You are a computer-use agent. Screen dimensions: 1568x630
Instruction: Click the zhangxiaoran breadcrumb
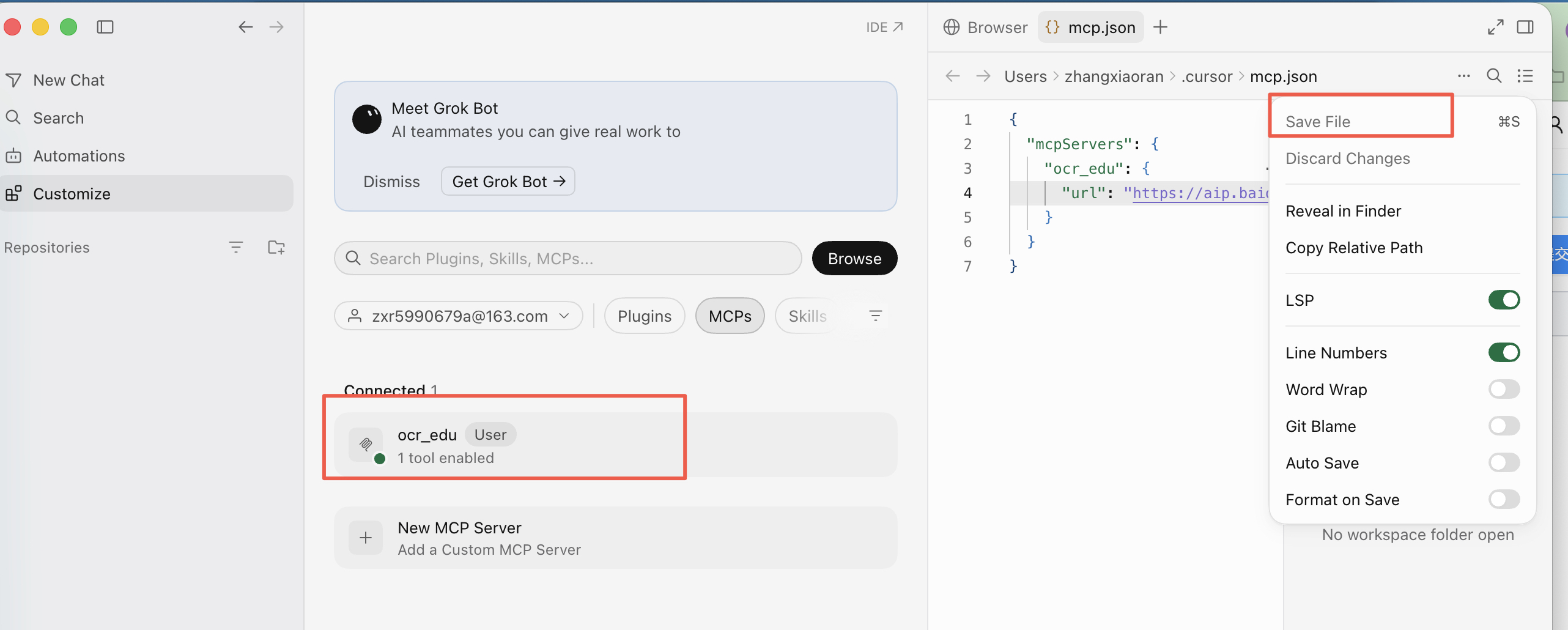click(x=1114, y=77)
